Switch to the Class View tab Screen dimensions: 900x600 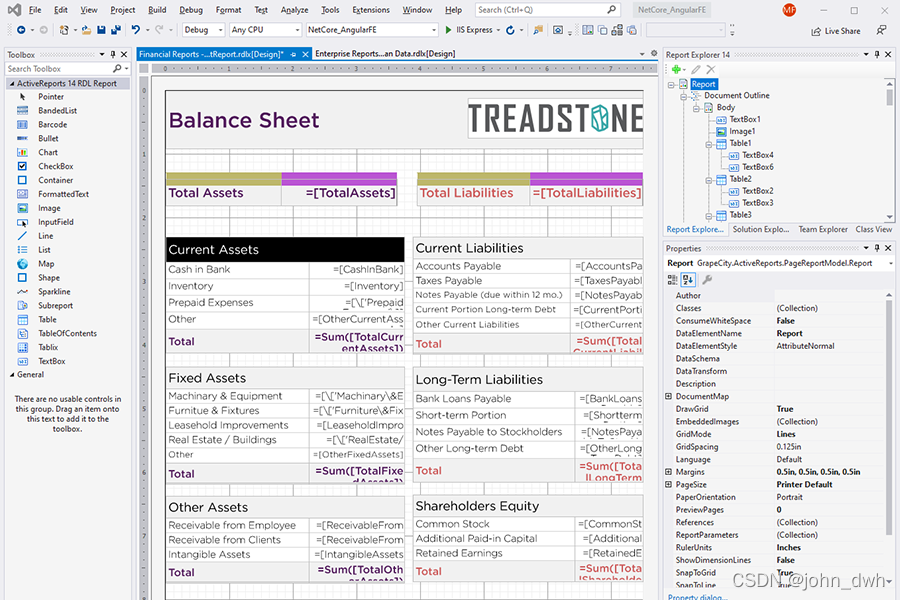pos(874,229)
